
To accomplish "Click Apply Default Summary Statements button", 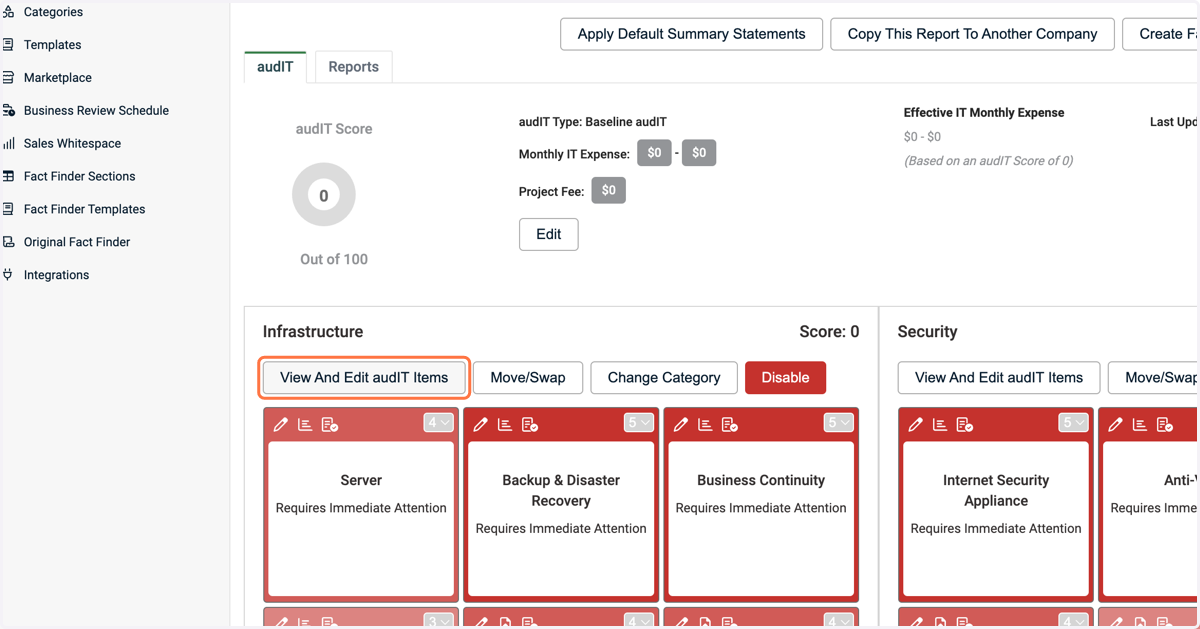I will 691,34.
